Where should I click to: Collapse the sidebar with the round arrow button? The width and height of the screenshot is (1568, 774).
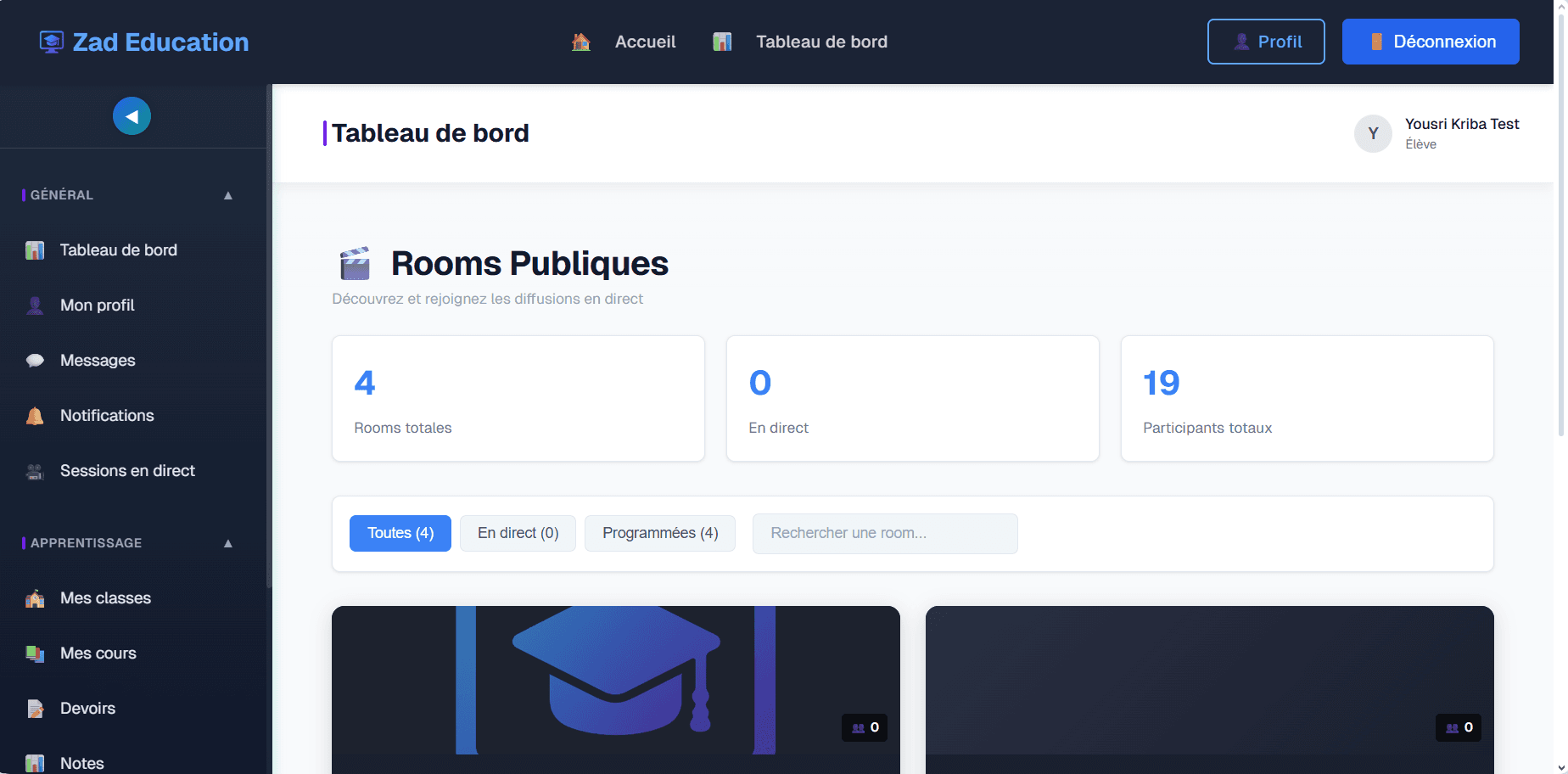[132, 116]
